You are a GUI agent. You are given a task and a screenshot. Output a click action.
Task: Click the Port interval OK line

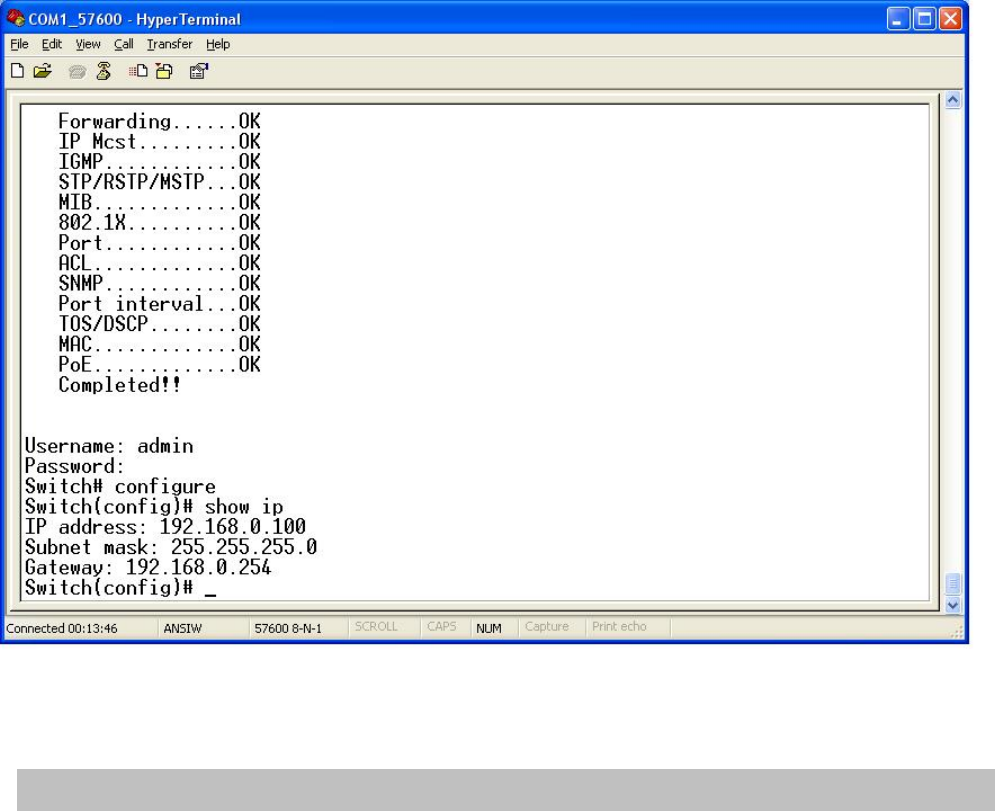[159, 303]
